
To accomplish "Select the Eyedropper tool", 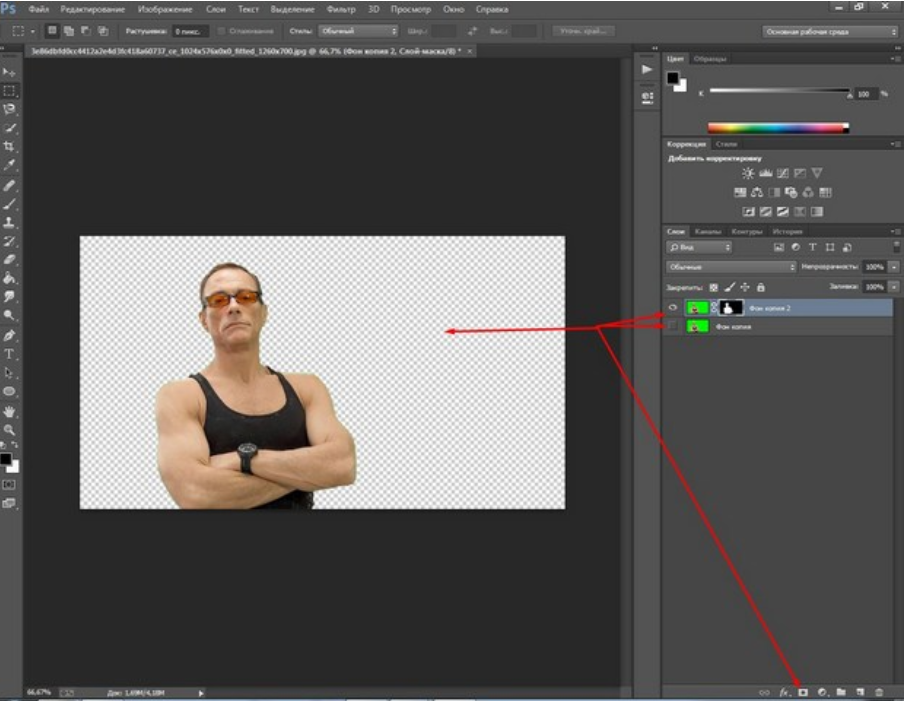I will pos(9,164).
